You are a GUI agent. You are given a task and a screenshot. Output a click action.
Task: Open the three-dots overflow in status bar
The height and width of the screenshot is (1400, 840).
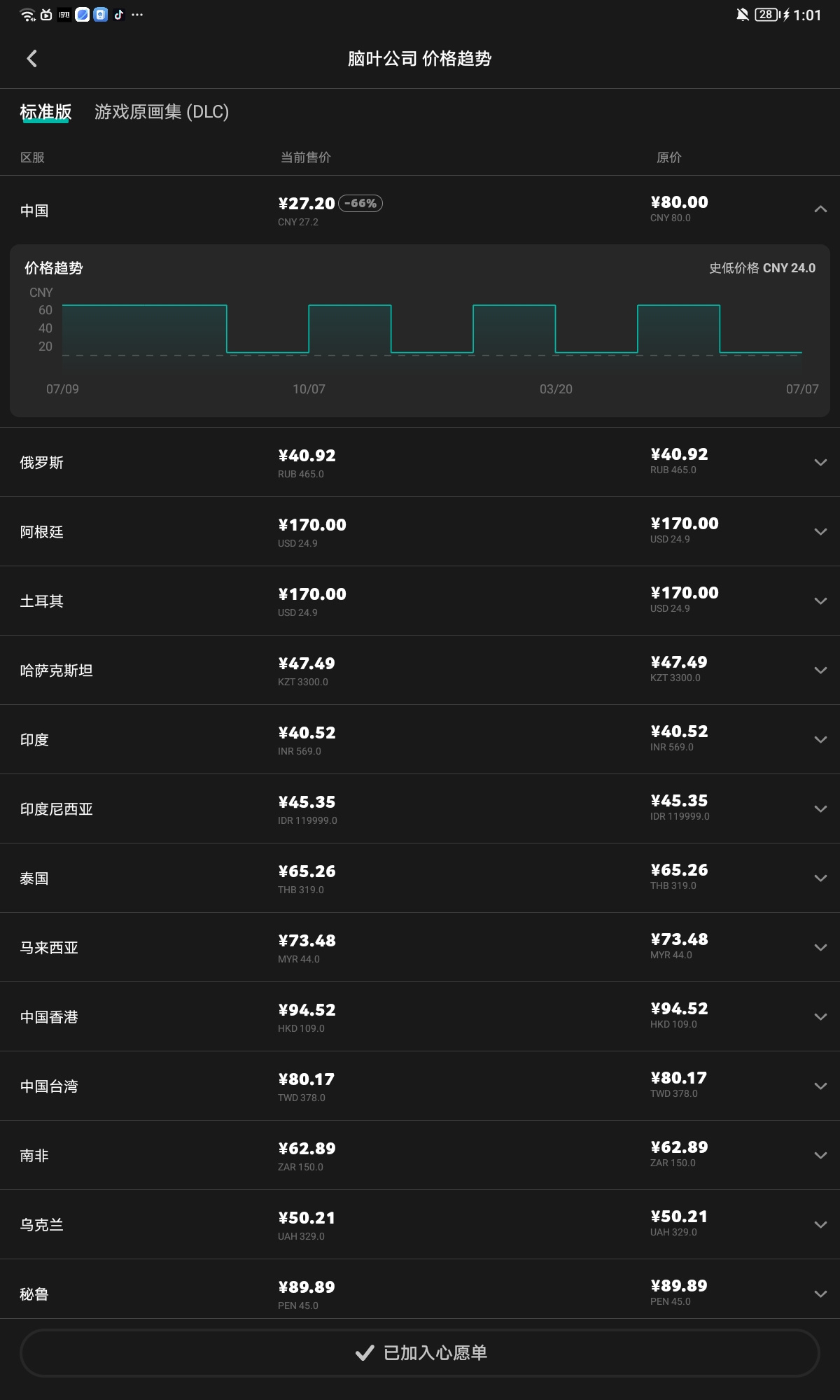coord(137,15)
